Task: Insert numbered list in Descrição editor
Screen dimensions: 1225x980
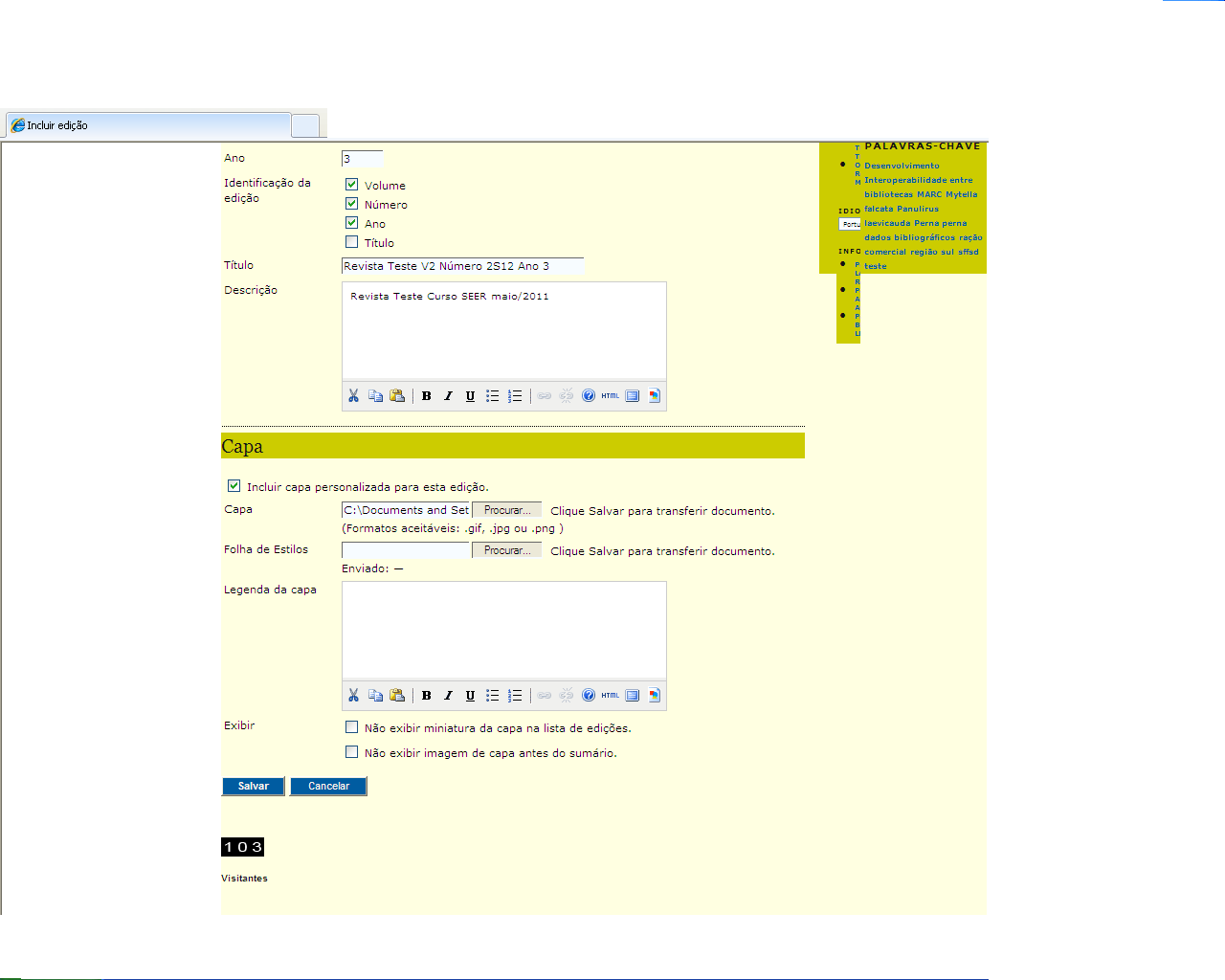Action: [515, 396]
